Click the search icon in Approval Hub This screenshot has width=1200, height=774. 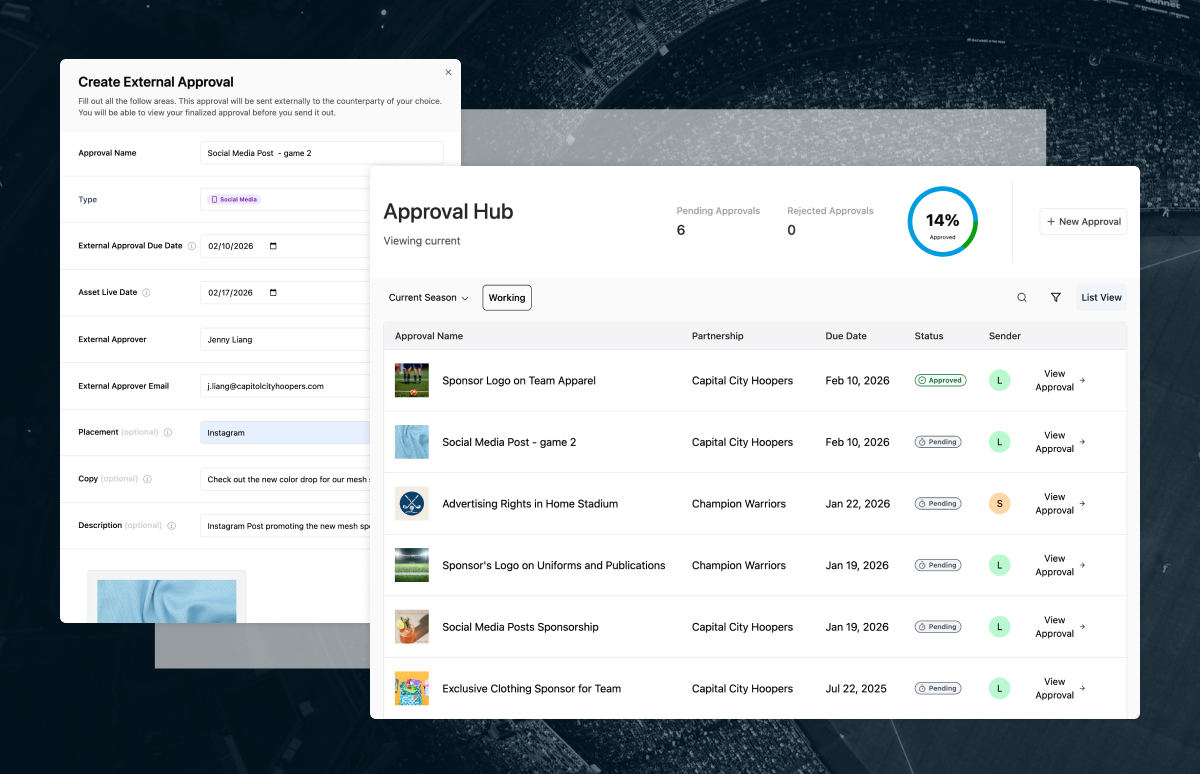(x=1021, y=297)
